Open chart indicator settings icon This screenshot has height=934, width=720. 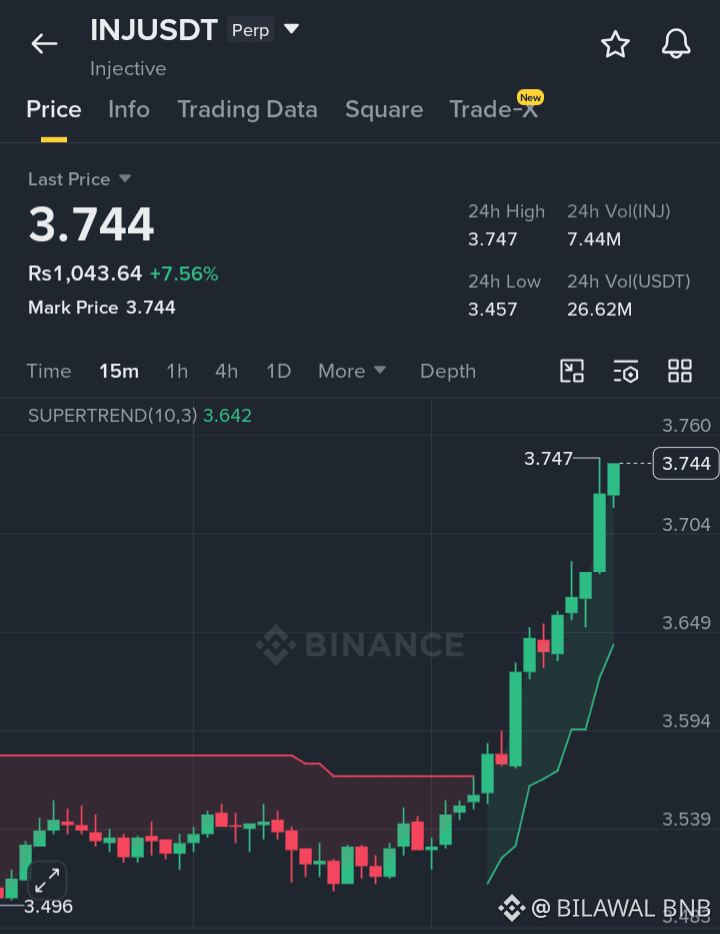click(626, 371)
